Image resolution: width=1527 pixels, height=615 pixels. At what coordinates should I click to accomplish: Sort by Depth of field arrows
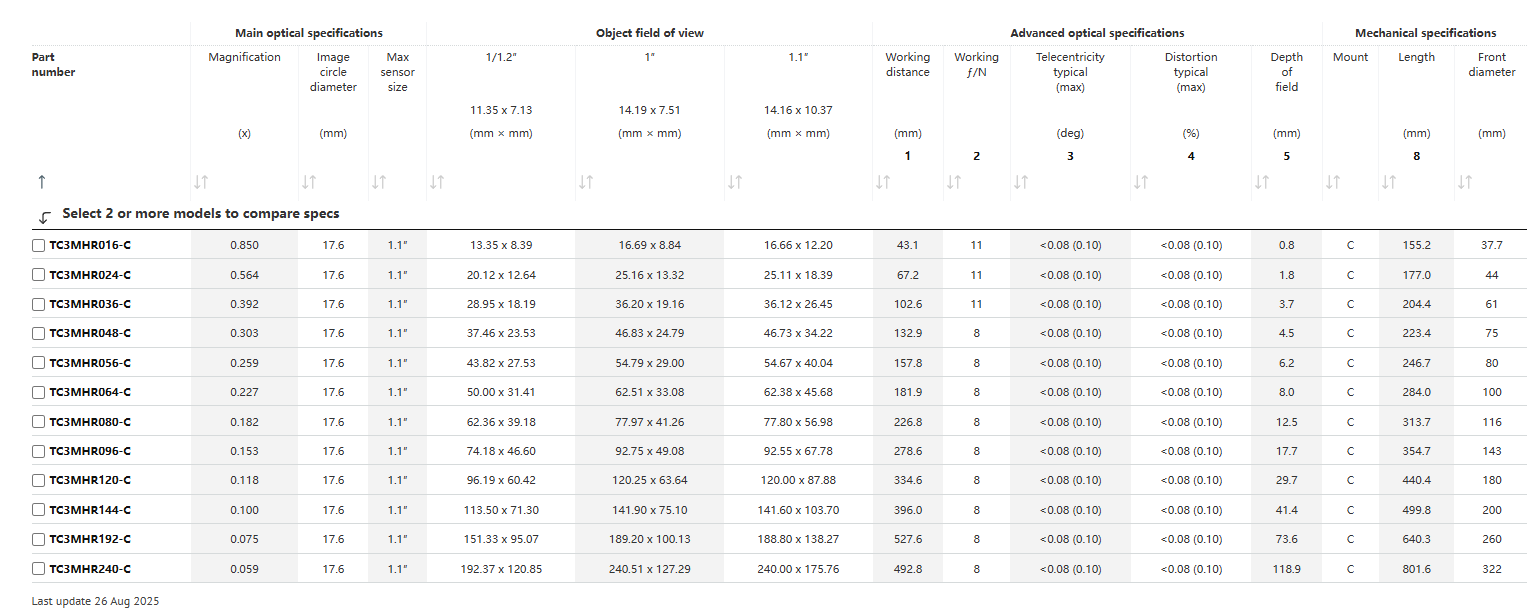click(1261, 182)
